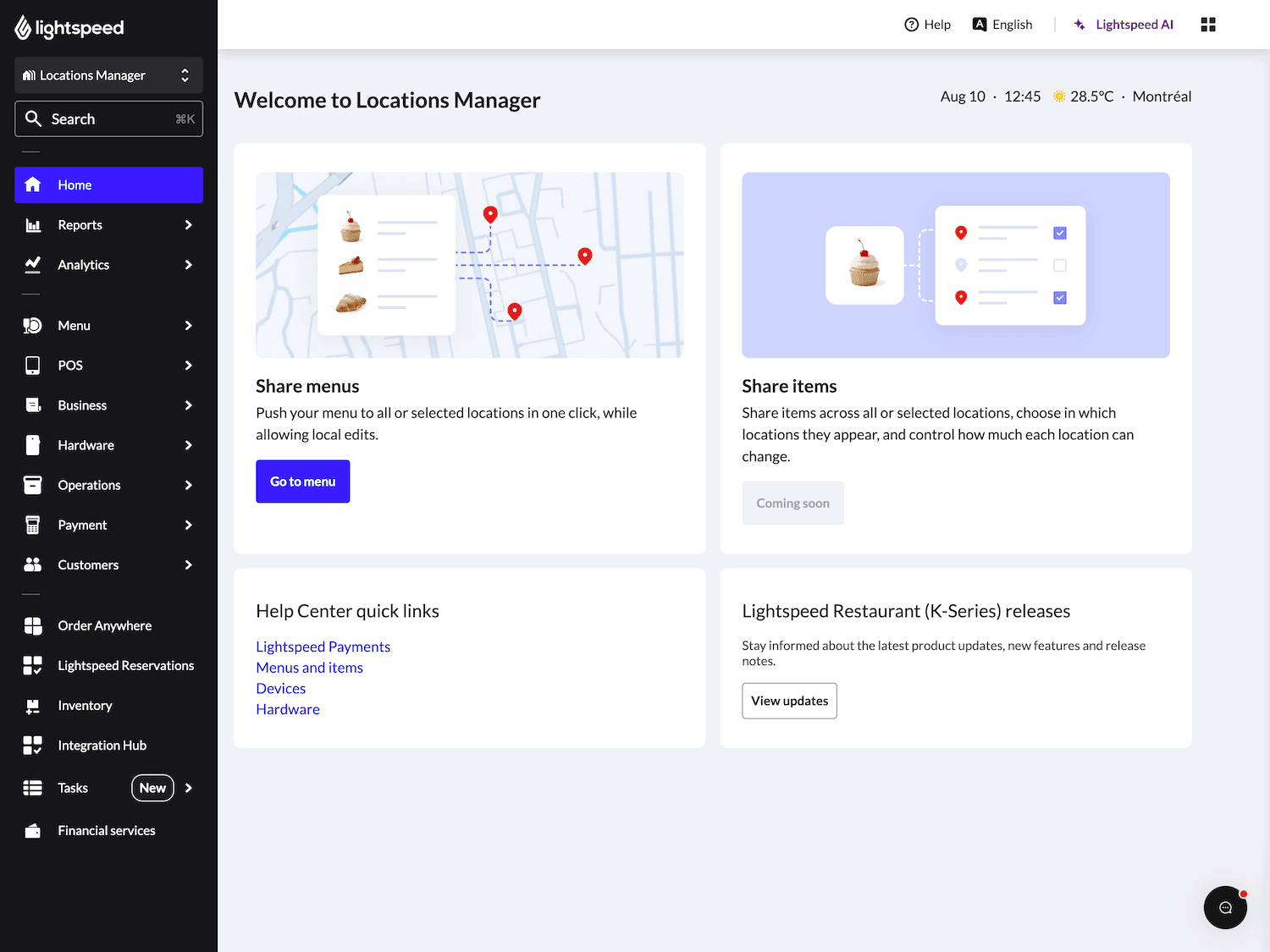Open the apps grid icon
Screen dimensions: 1270x952
(1208, 25)
